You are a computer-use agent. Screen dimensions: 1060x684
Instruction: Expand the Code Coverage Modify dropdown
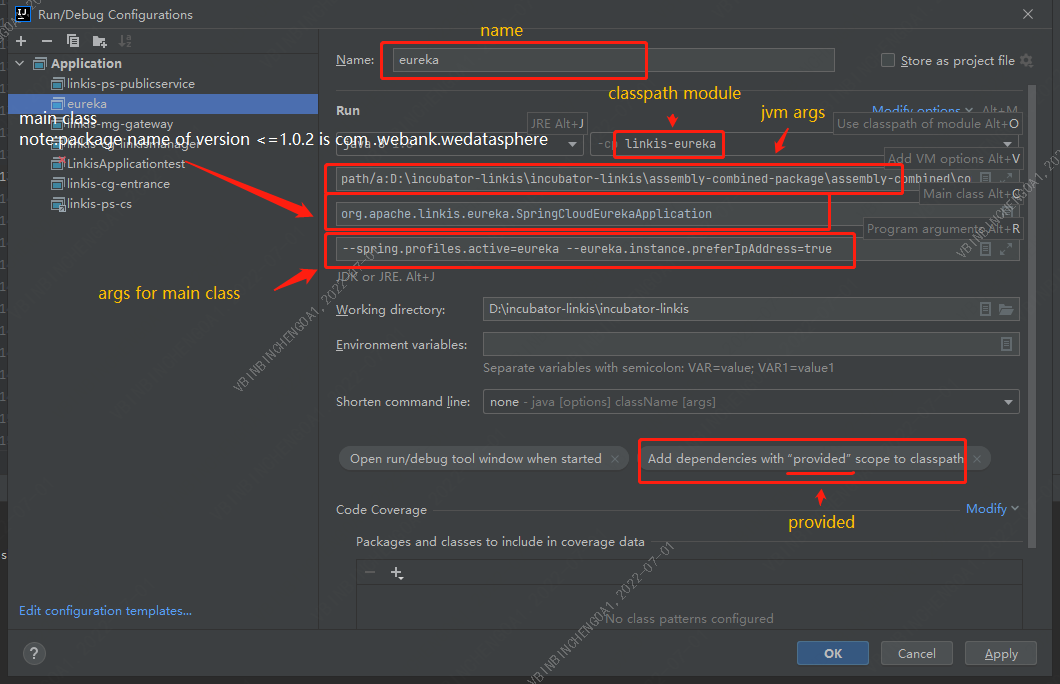tap(992, 509)
